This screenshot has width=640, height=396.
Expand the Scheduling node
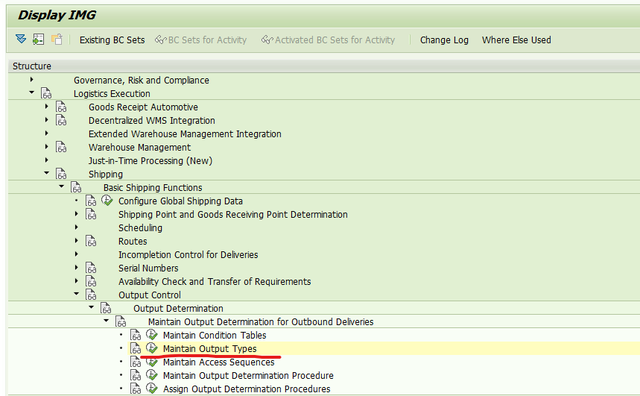pyautogui.click(x=76, y=227)
